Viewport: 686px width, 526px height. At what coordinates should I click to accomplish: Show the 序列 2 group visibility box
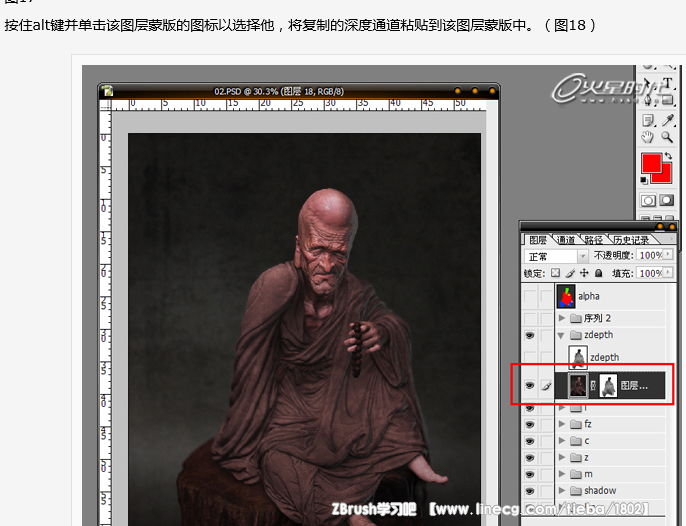click(x=530, y=318)
